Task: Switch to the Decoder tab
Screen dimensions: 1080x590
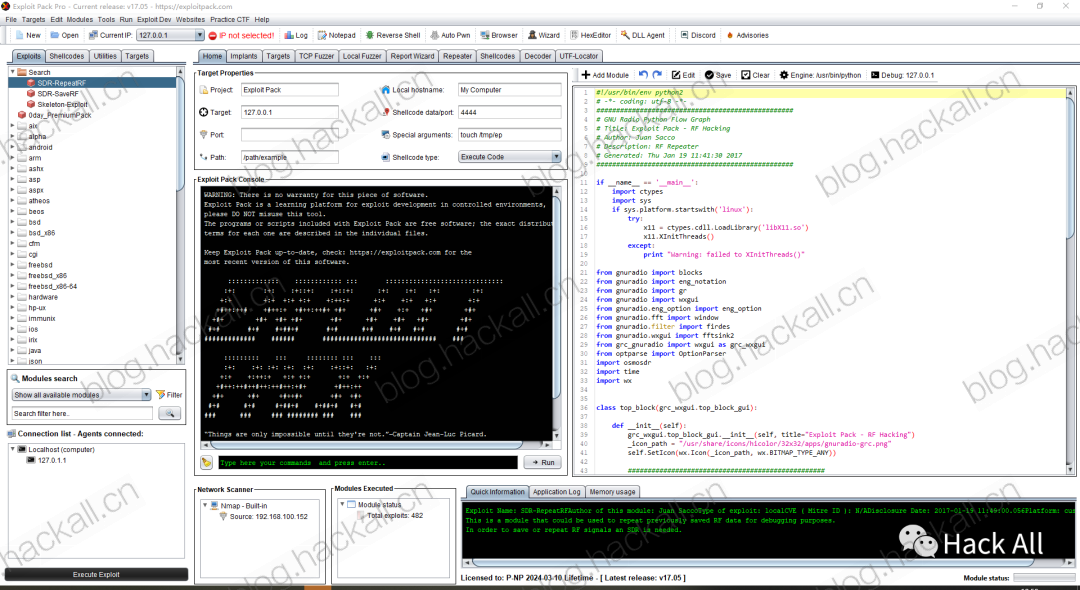Action: click(537, 56)
